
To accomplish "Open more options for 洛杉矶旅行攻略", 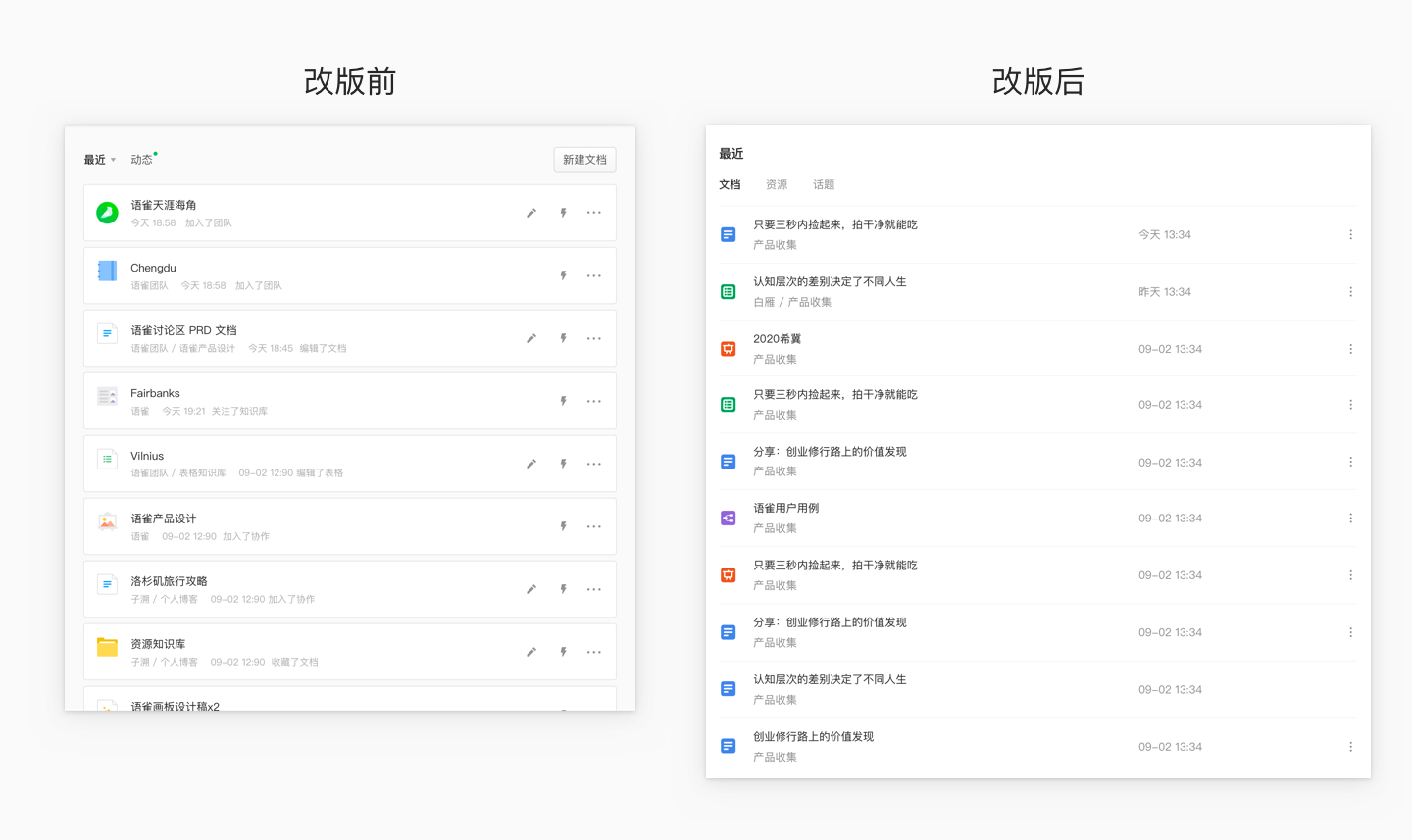I will point(594,589).
